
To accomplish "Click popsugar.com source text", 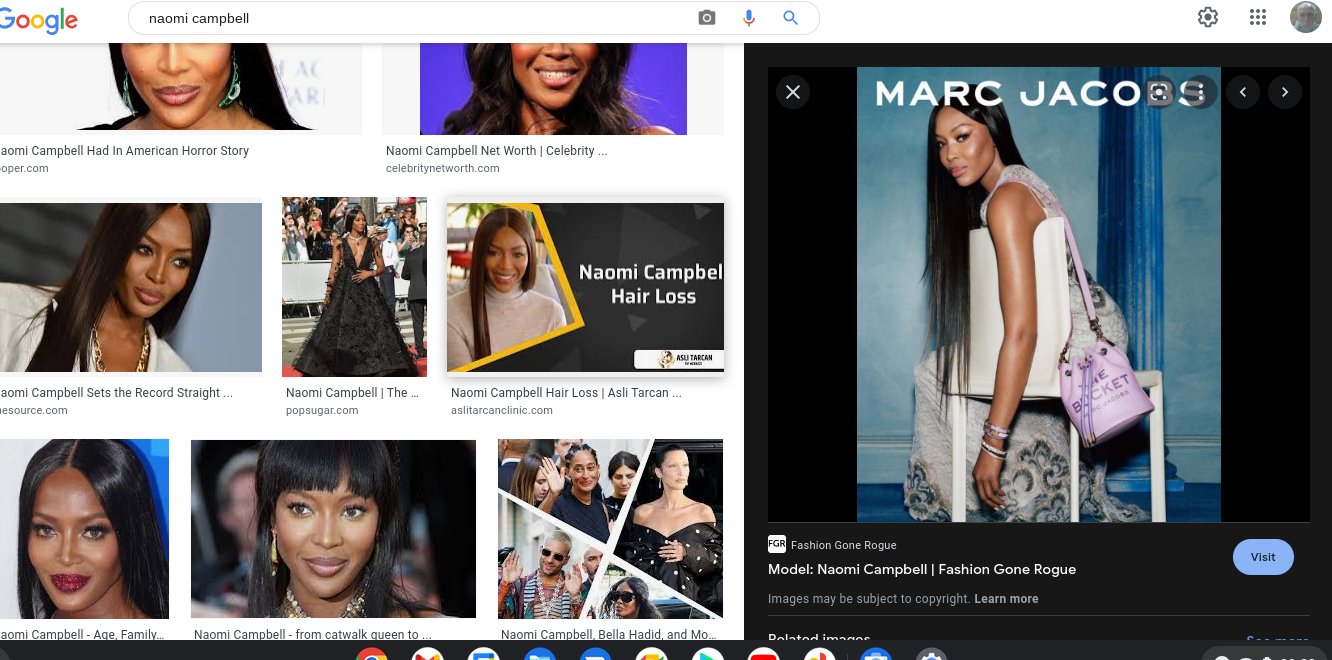I will click(x=322, y=410).
